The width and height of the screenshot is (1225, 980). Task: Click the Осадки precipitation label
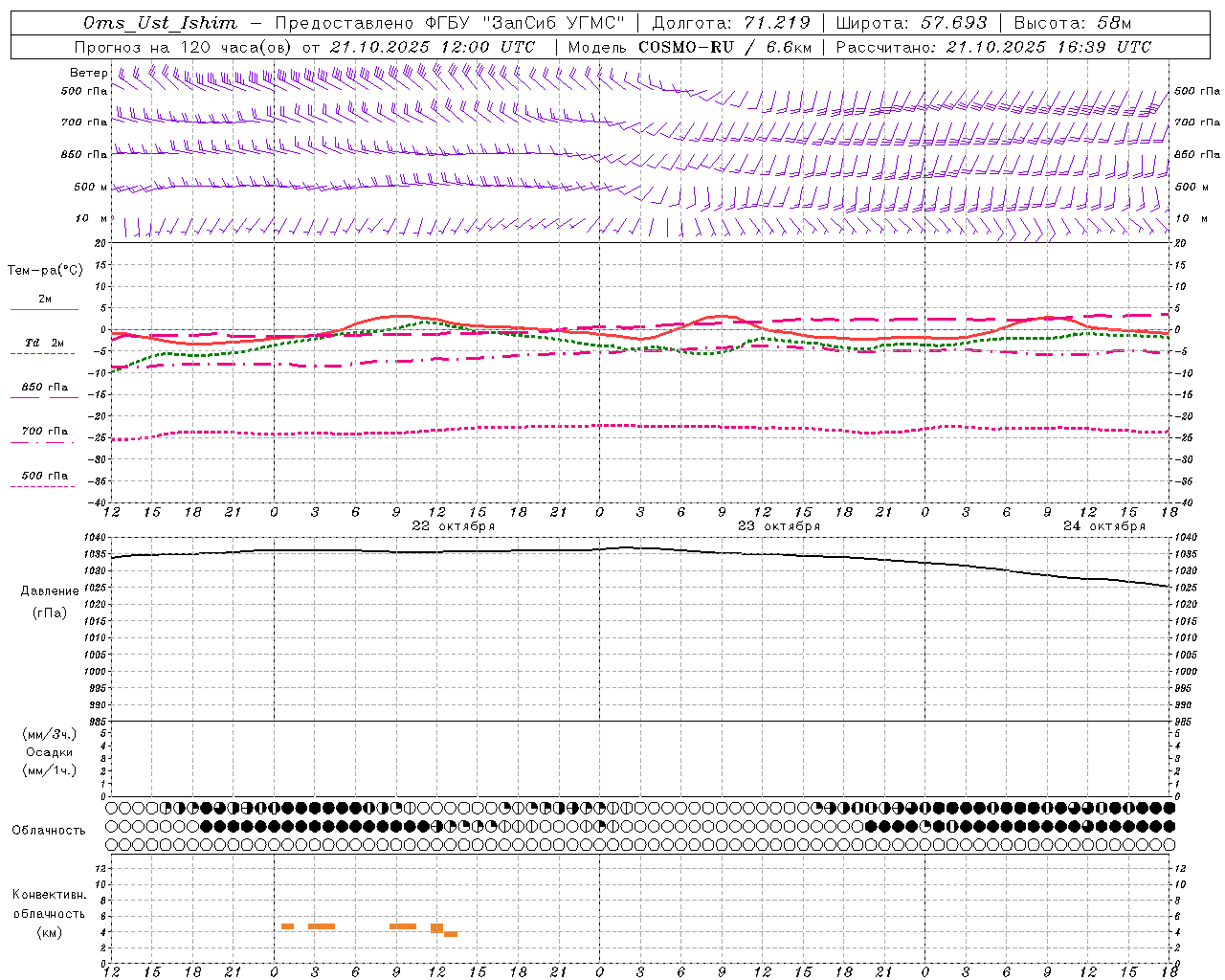[x=50, y=752]
